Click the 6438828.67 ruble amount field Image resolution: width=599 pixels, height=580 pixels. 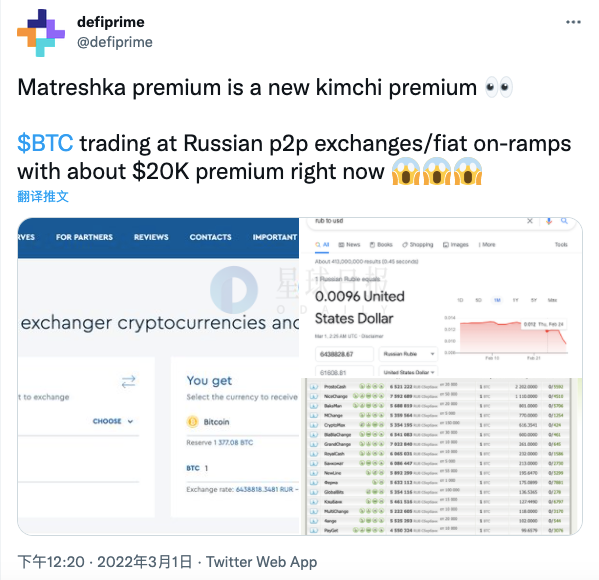click(344, 354)
